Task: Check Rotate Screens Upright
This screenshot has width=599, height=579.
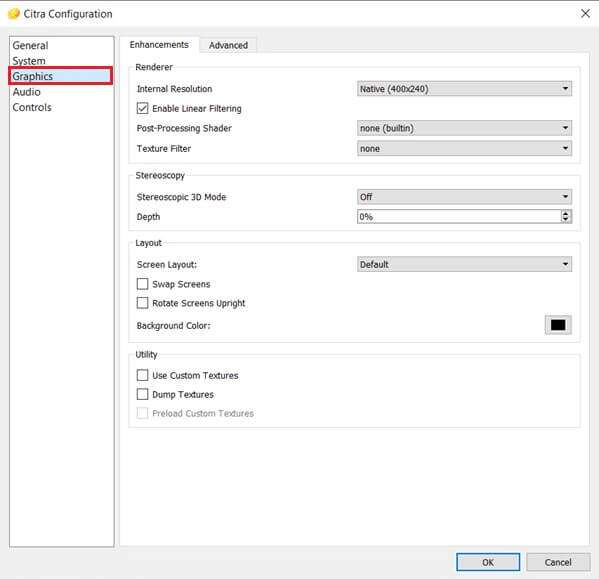Action: tap(142, 303)
